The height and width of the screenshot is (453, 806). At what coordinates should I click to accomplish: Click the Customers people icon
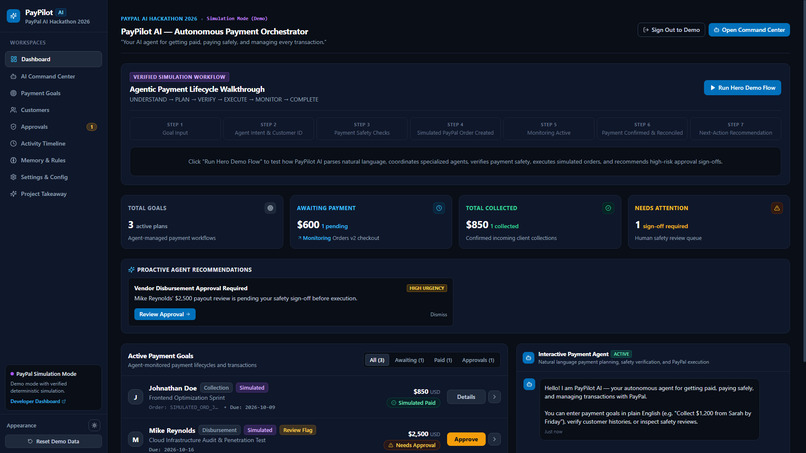13,110
